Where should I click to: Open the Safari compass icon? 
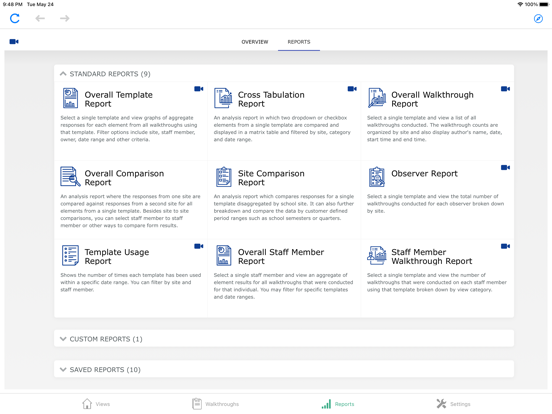point(538,19)
